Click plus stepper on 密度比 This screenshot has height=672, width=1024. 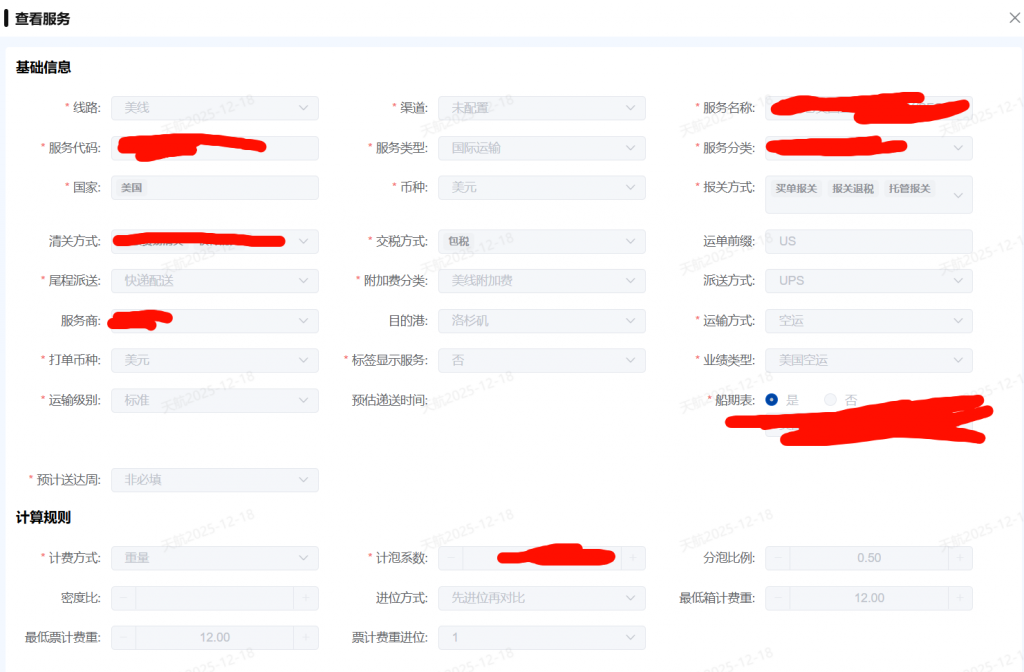(x=306, y=598)
